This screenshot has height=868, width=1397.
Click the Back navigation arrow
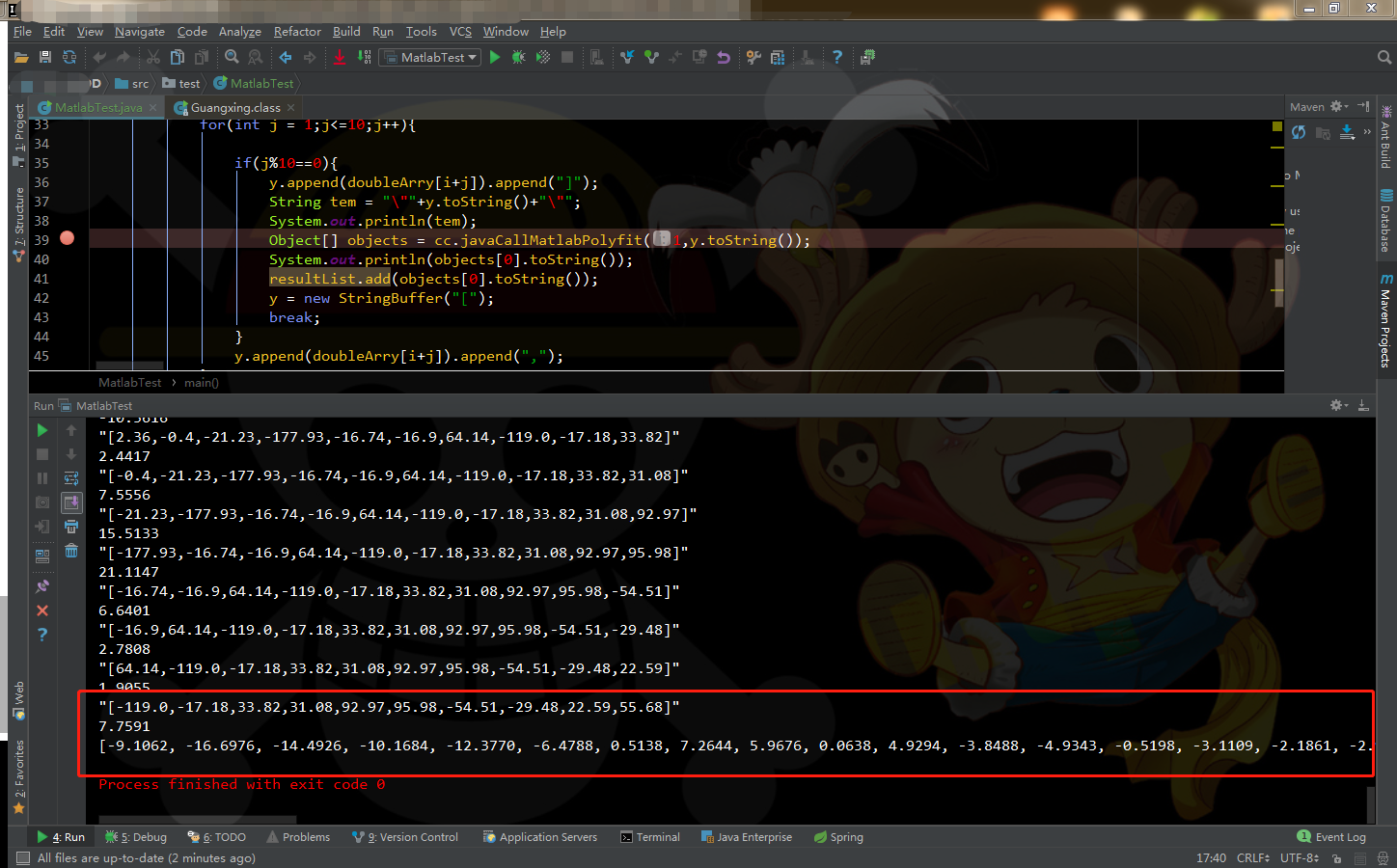point(286,58)
